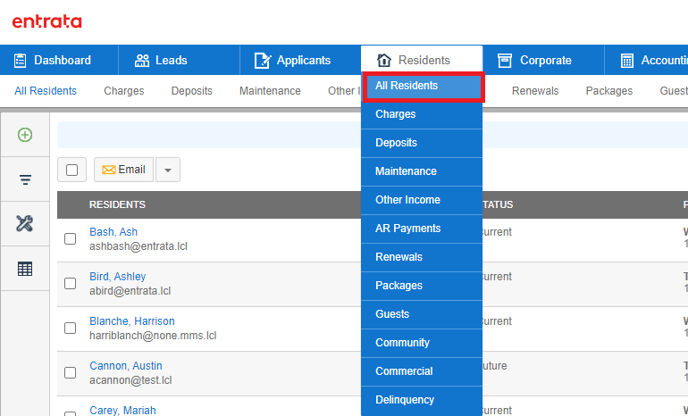Click the email ashbash@entrata.lcl

click(x=138, y=246)
